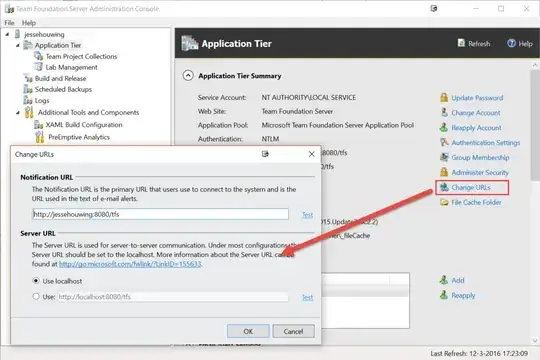Open the go.microsoft.com fwlink hyperlink
This screenshot has height=360, width=540.
(130, 264)
